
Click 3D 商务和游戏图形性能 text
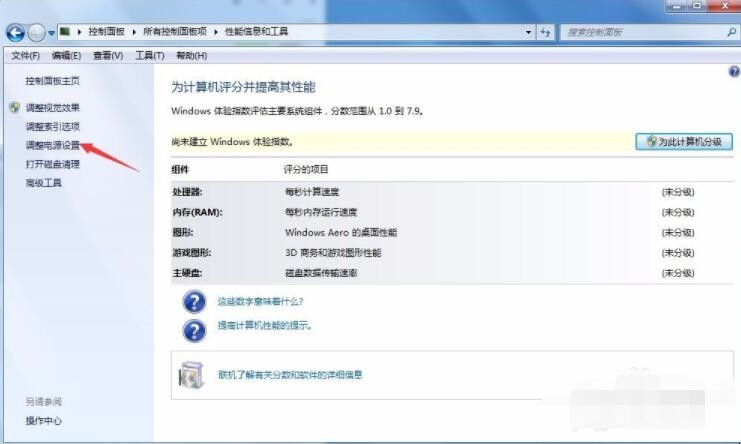(x=333, y=253)
